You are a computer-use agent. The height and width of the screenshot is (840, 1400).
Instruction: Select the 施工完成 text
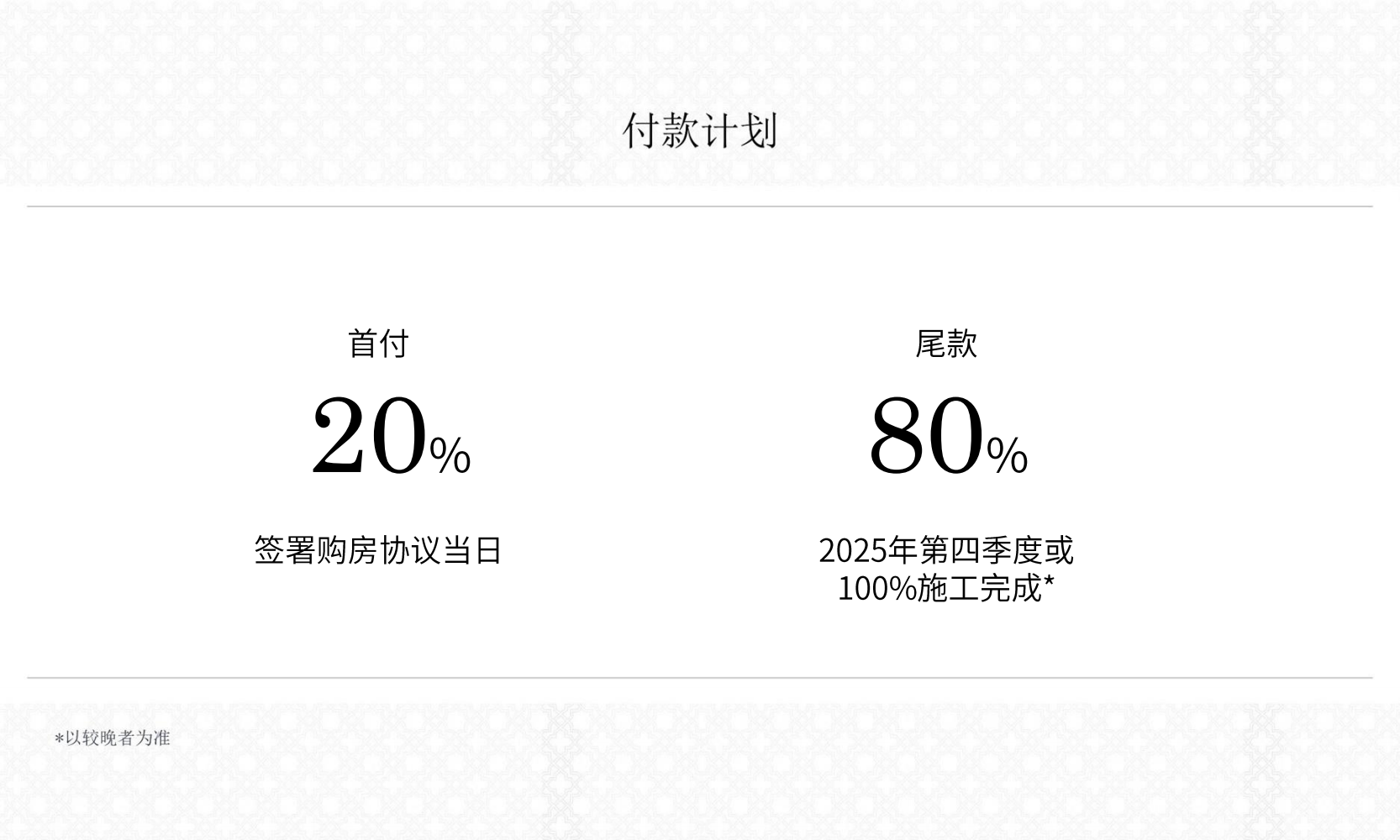(x=979, y=589)
